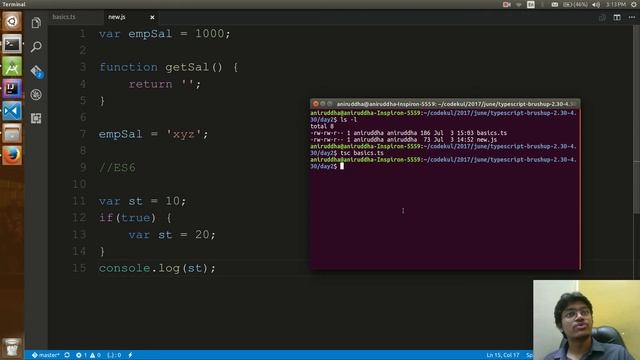Maximize the terminal window
This screenshot has height=360, width=640.
(330, 104)
